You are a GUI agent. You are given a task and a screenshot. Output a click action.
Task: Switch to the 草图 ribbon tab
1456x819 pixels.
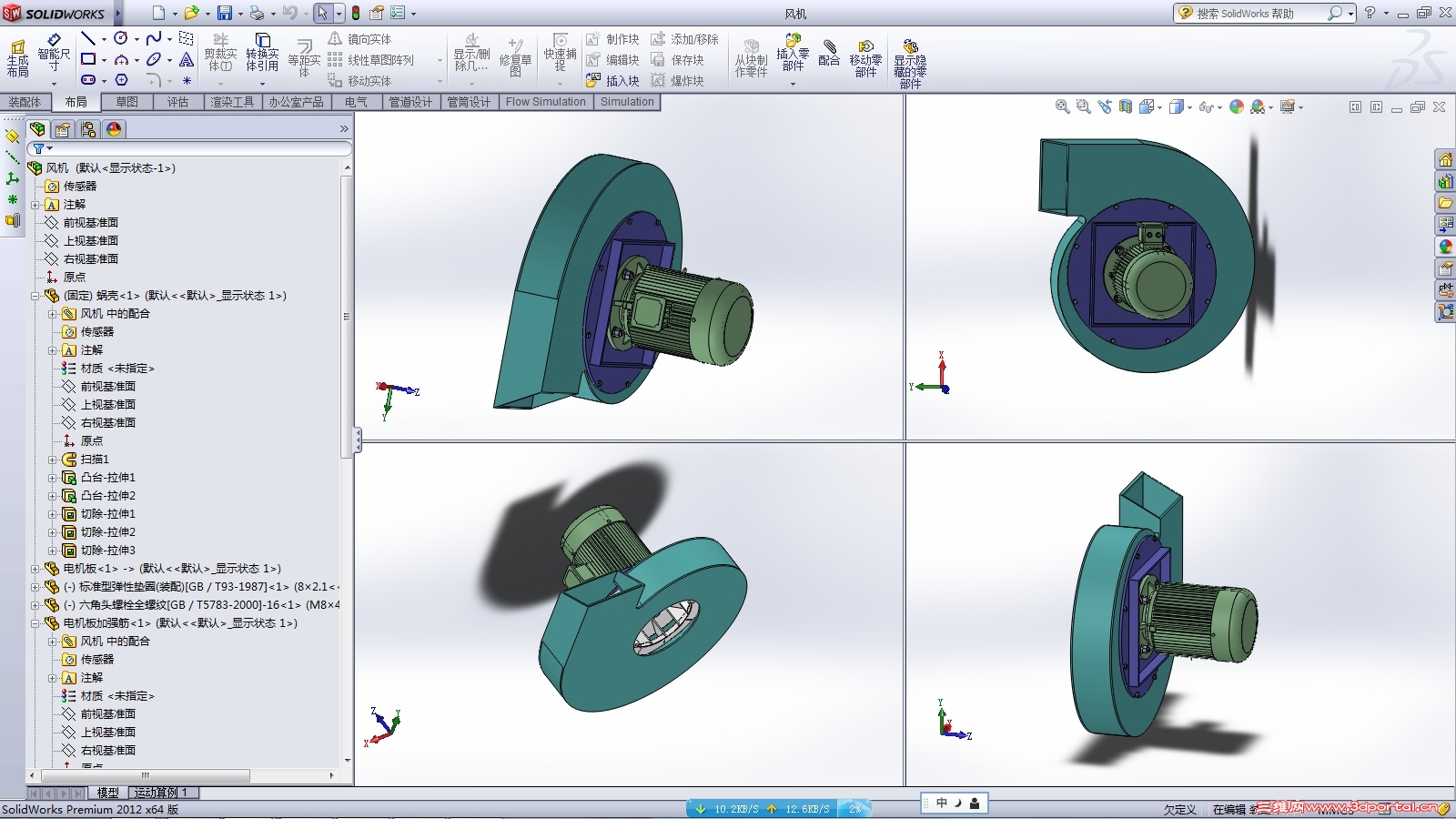[x=126, y=102]
